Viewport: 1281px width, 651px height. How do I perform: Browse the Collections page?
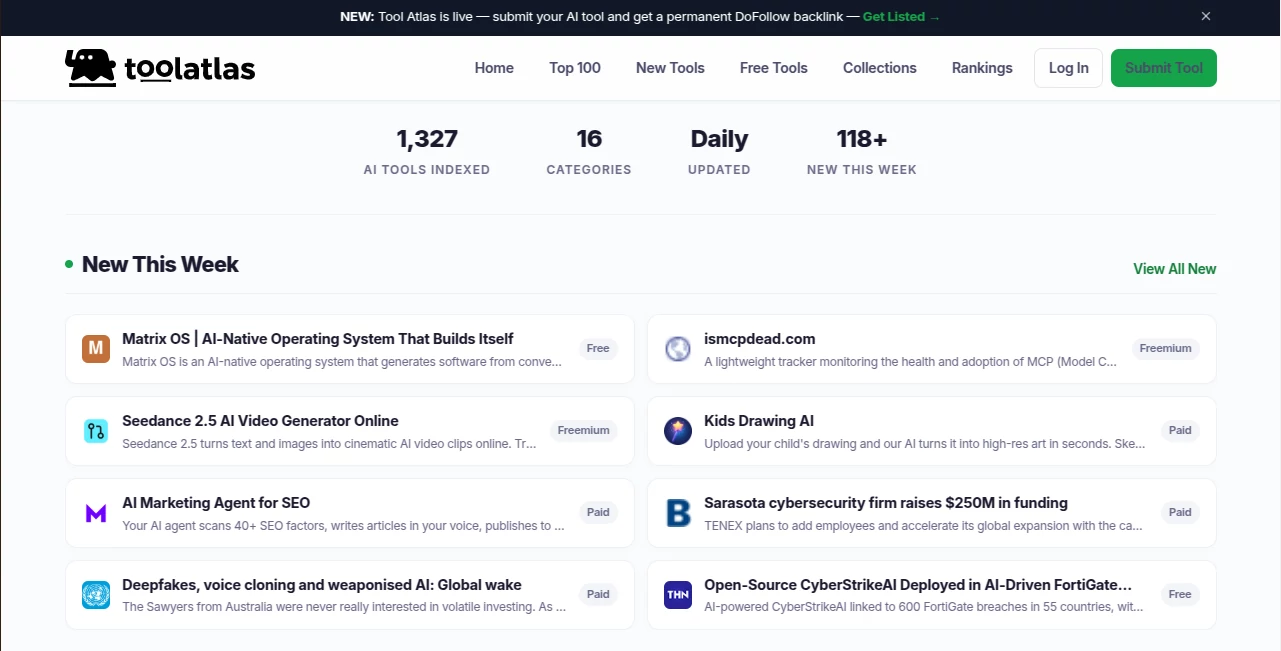[880, 68]
